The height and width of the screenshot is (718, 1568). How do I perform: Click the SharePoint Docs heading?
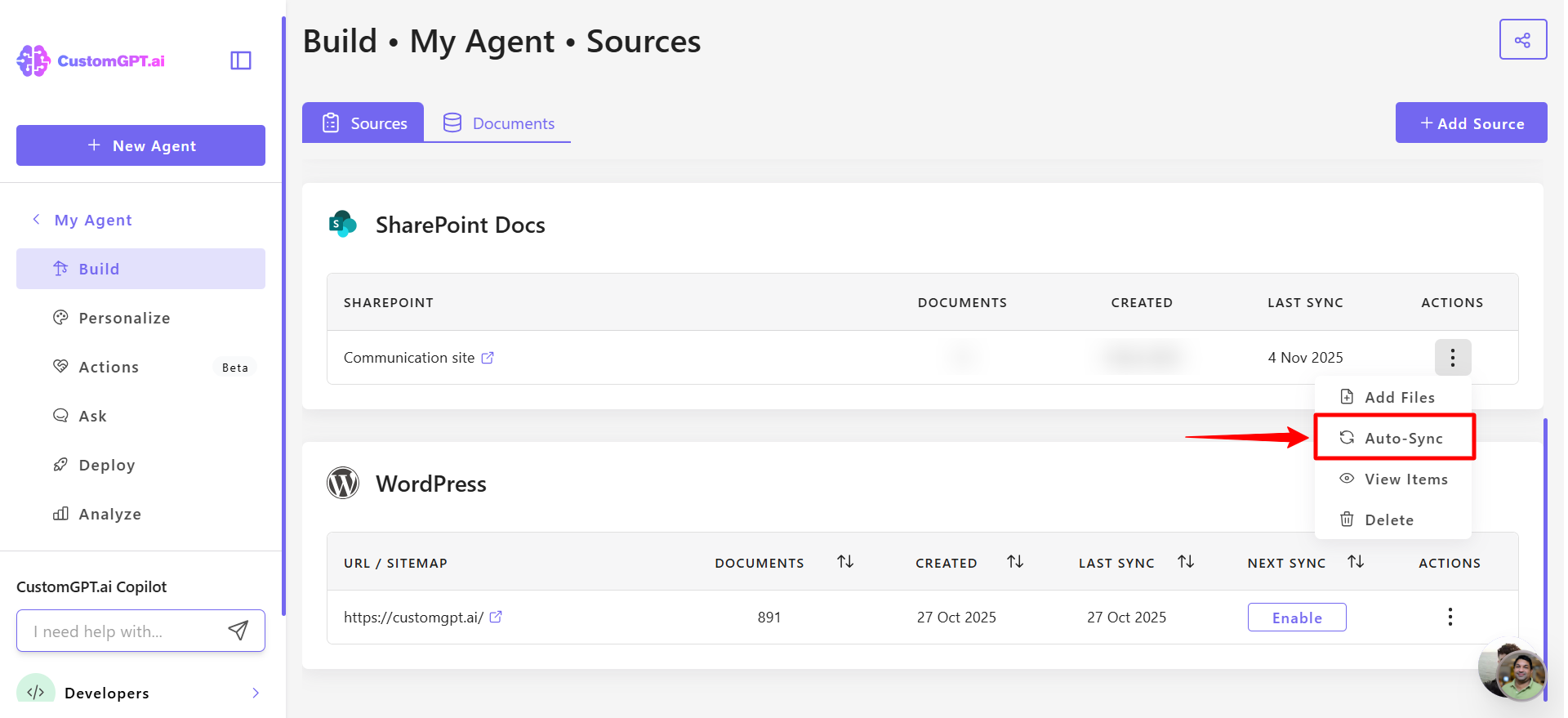[x=461, y=225]
